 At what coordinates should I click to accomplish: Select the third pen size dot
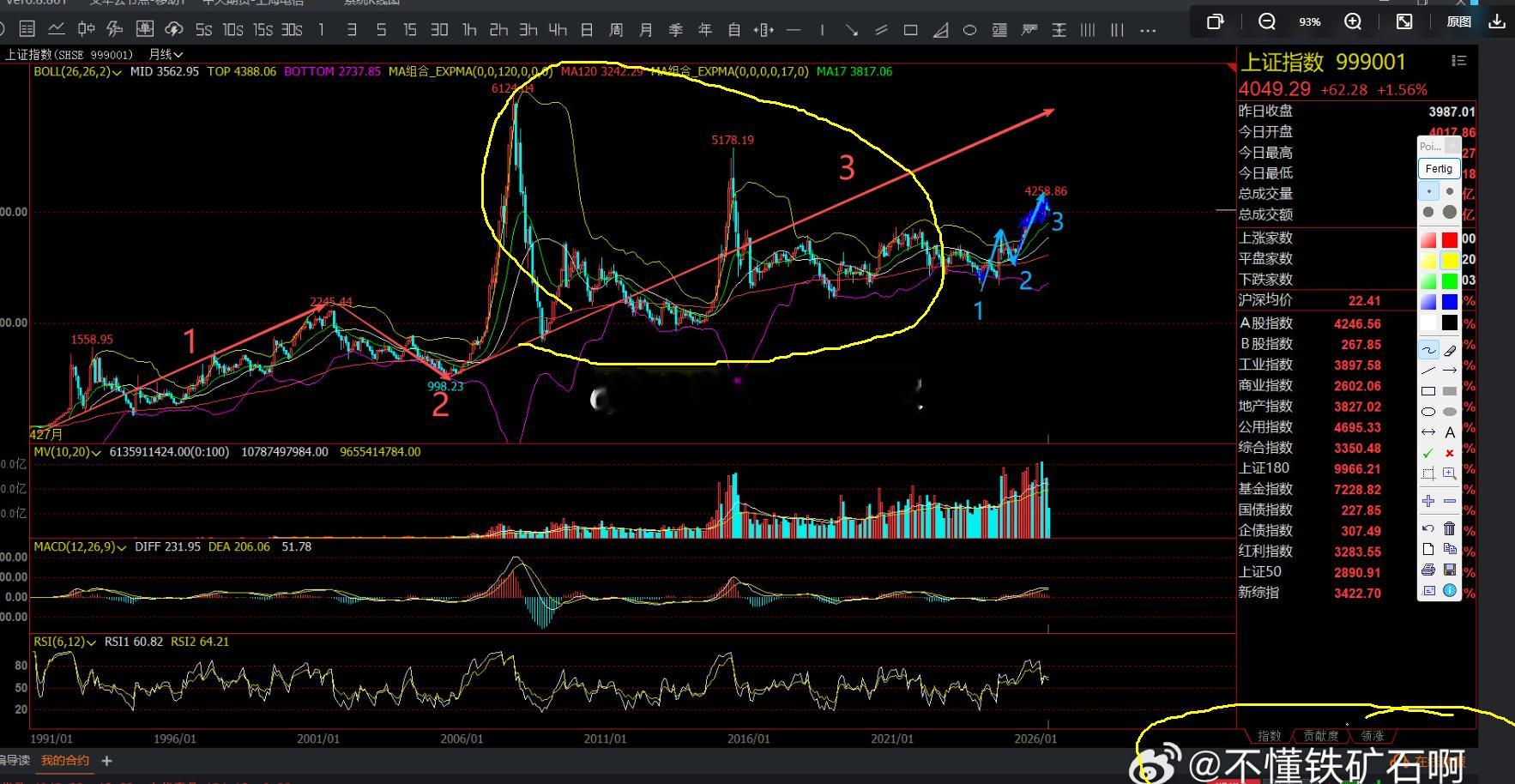(1428, 212)
